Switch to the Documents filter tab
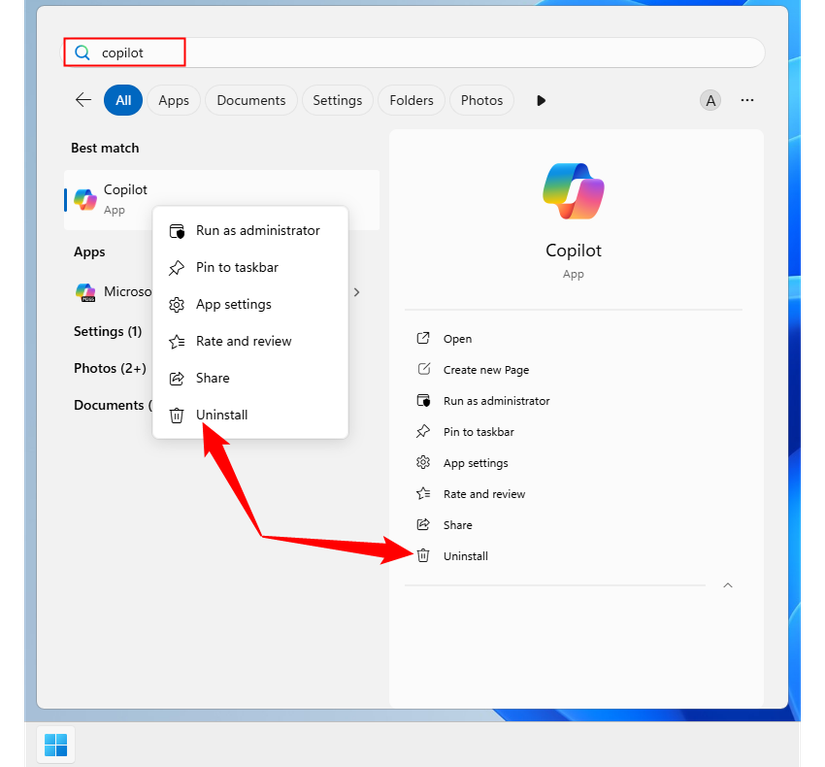The width and height of the screenshot is (825, 767). (250, 100)
